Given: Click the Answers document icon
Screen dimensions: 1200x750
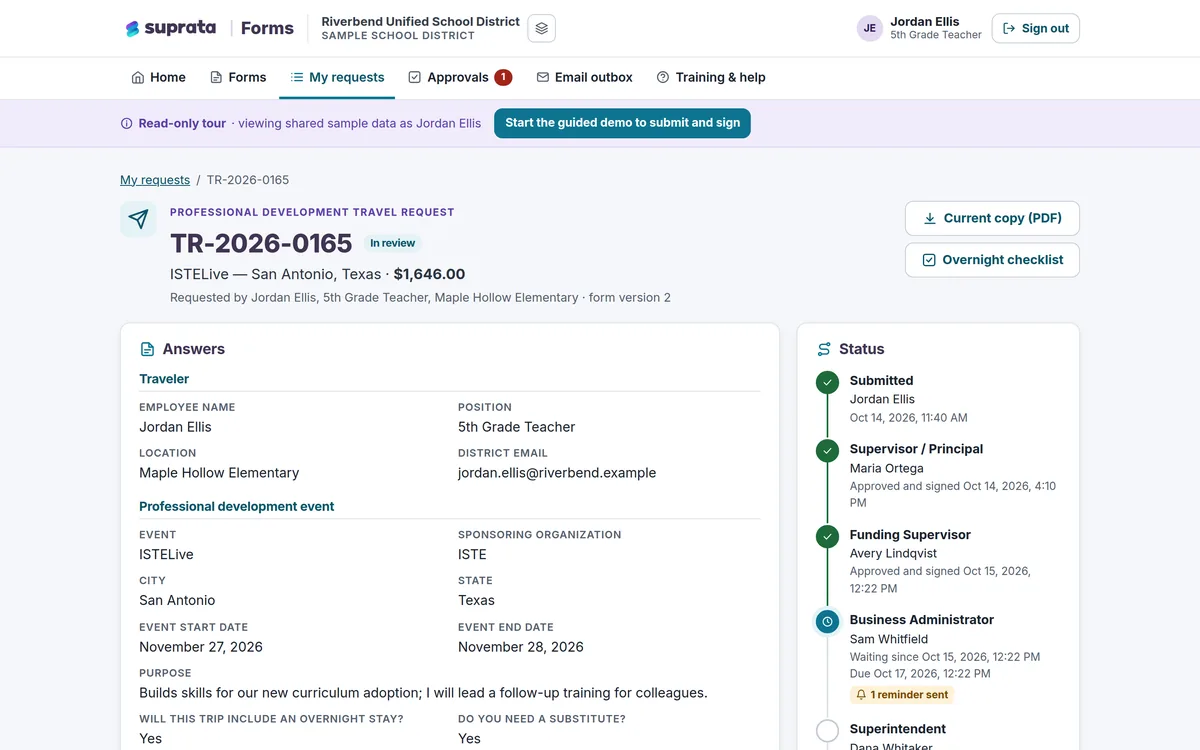Looking at the screenshot, I should coord(147,349).
